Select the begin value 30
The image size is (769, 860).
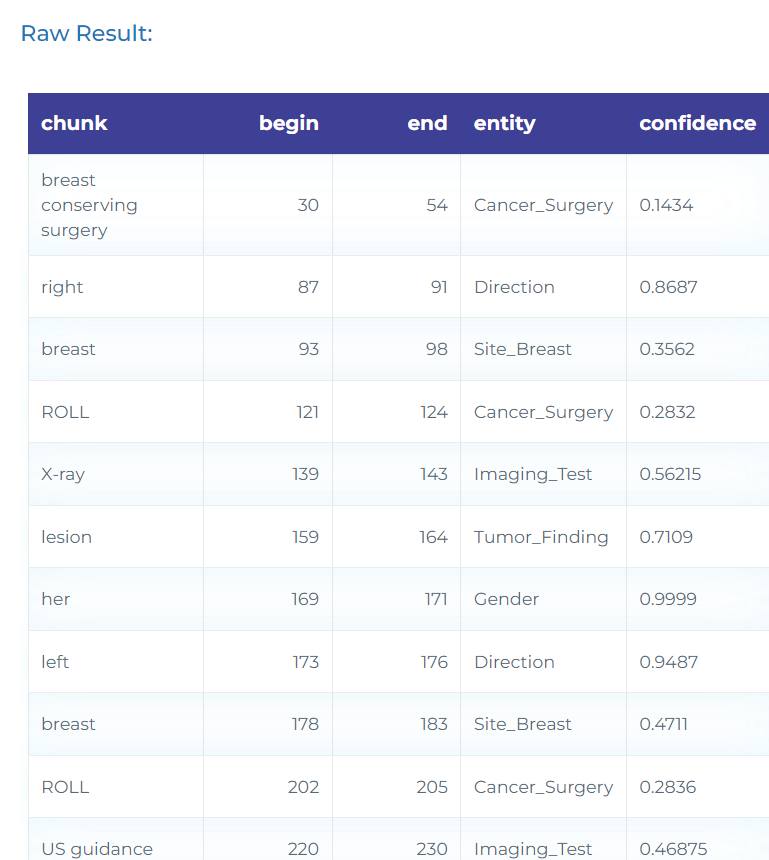308,205
